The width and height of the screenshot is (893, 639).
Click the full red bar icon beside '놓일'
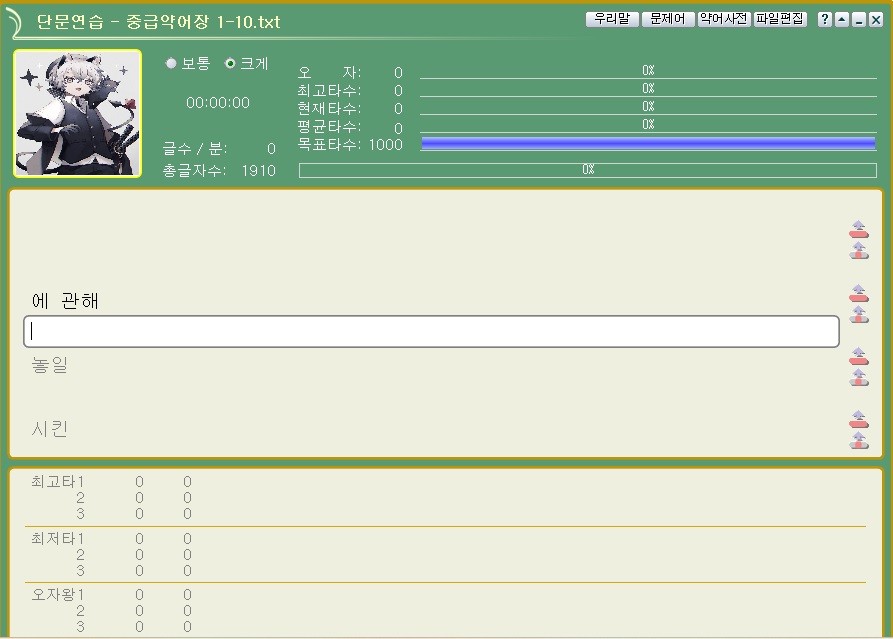coord(859,356)
